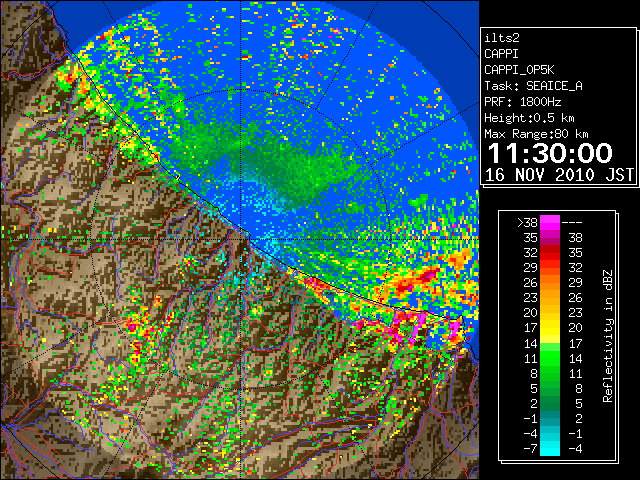Click the '16 NOV 2010 JST' date
Viewport: 640px width, 480px height.
(559, 175)
